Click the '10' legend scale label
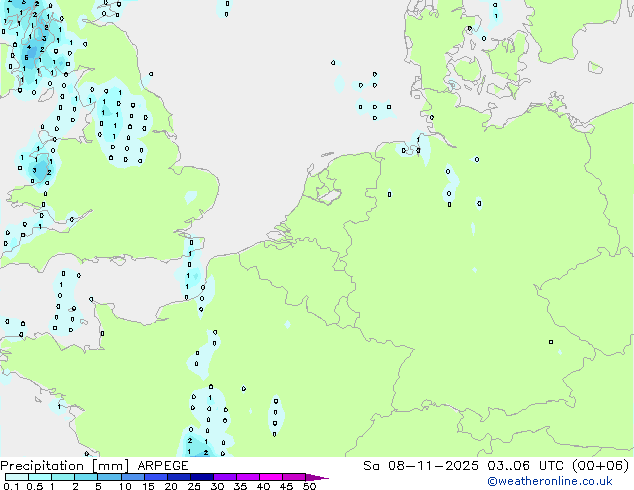Screen dimensions: 634x490 click(125, 486)
